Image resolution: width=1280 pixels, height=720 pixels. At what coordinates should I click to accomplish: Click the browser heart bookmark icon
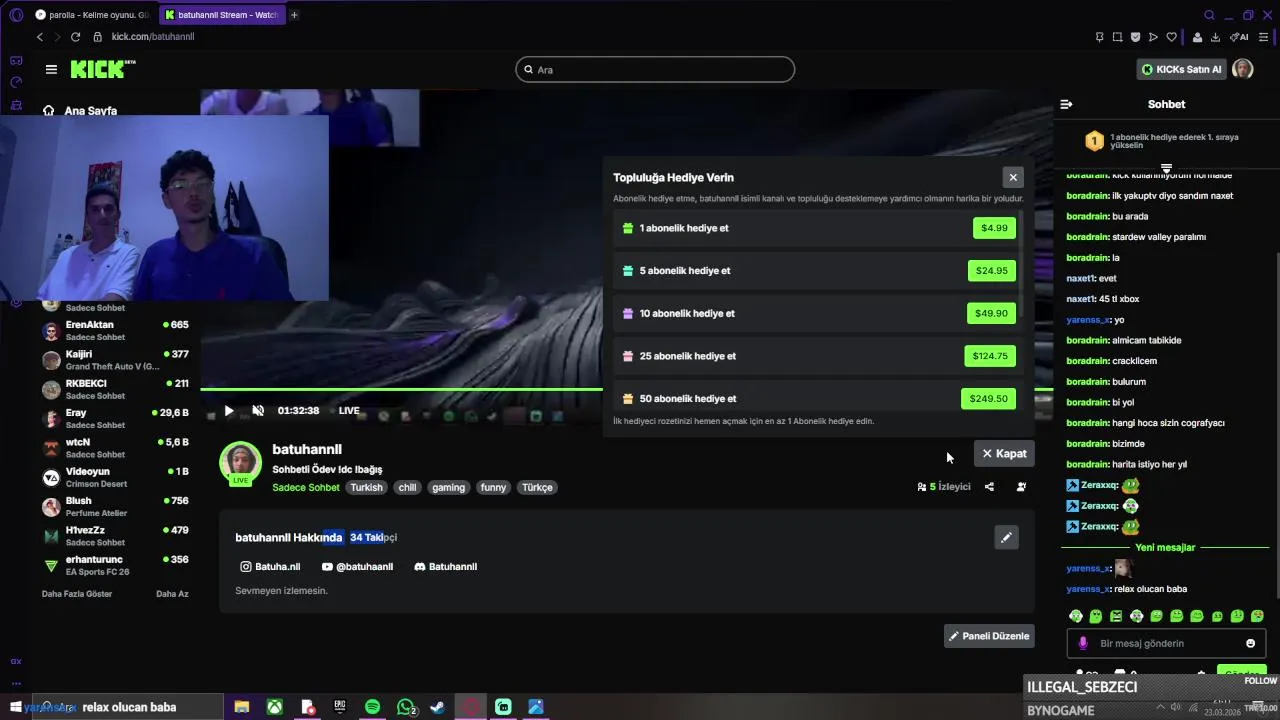[1171, 37]
